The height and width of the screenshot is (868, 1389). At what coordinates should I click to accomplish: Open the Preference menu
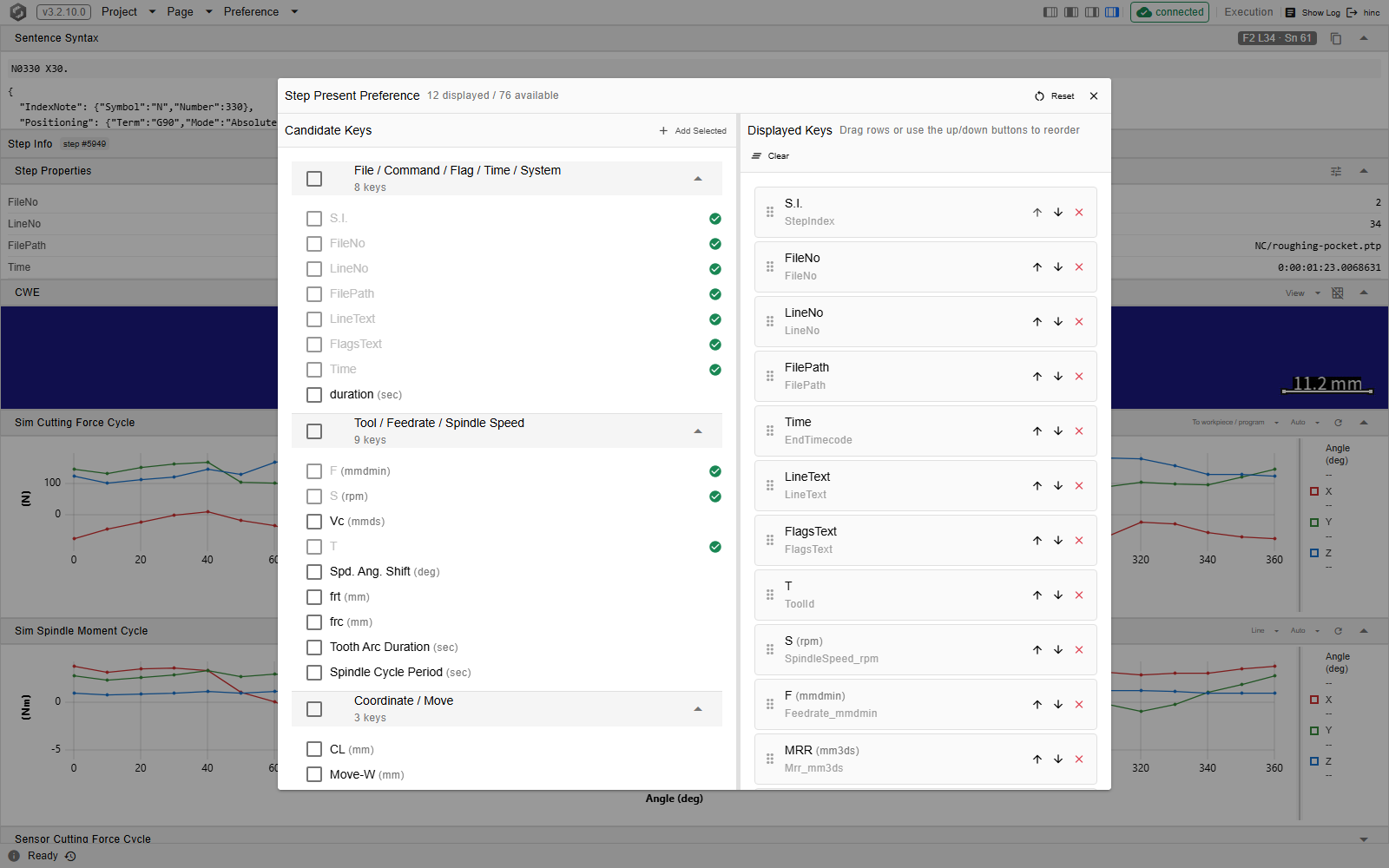click(x=260, y=12)
